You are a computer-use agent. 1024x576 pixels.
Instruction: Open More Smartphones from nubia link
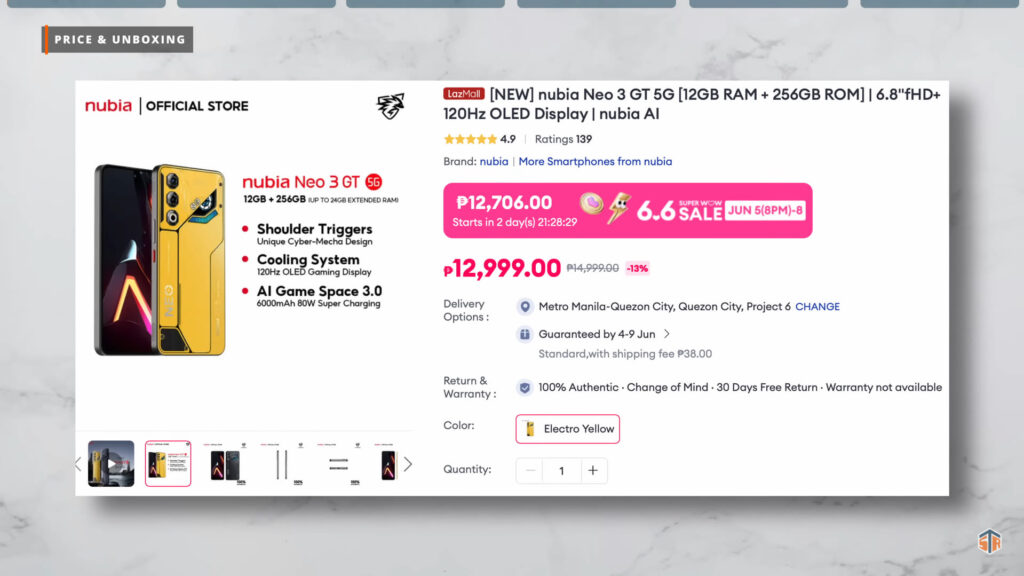point(595,161)
